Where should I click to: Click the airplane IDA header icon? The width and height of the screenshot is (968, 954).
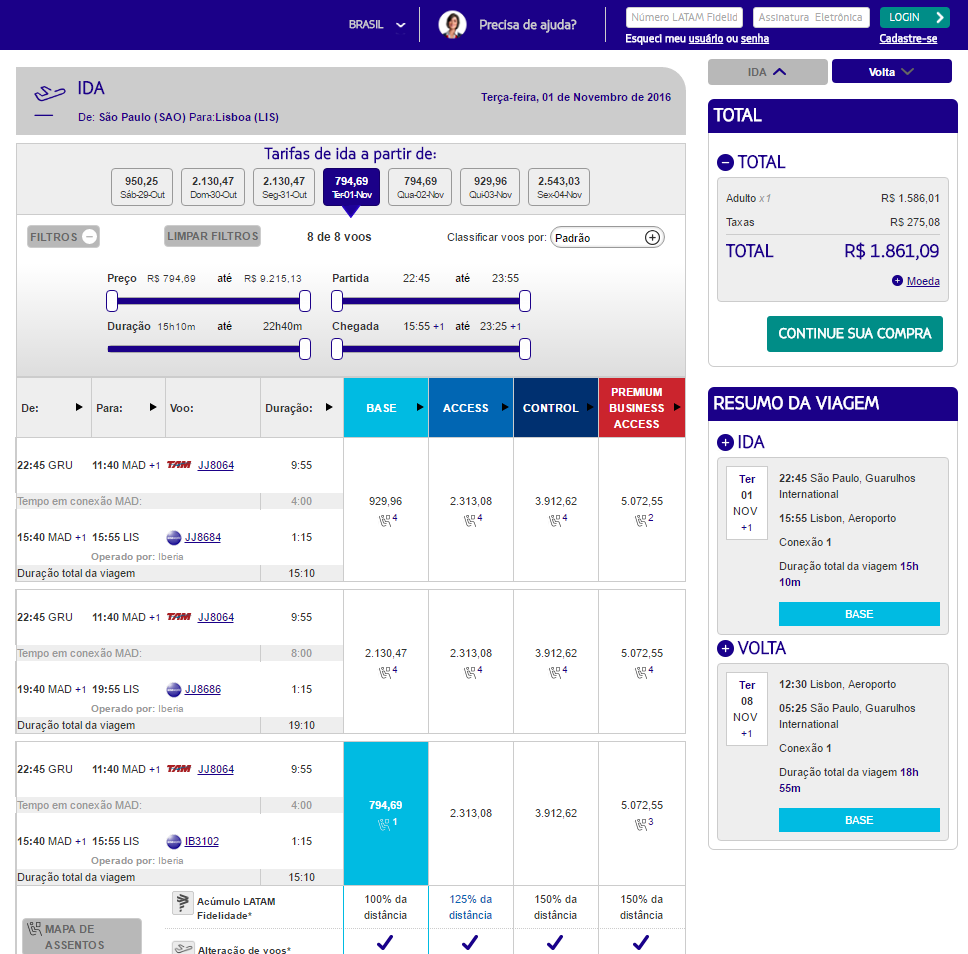click(x=49, y=94)
